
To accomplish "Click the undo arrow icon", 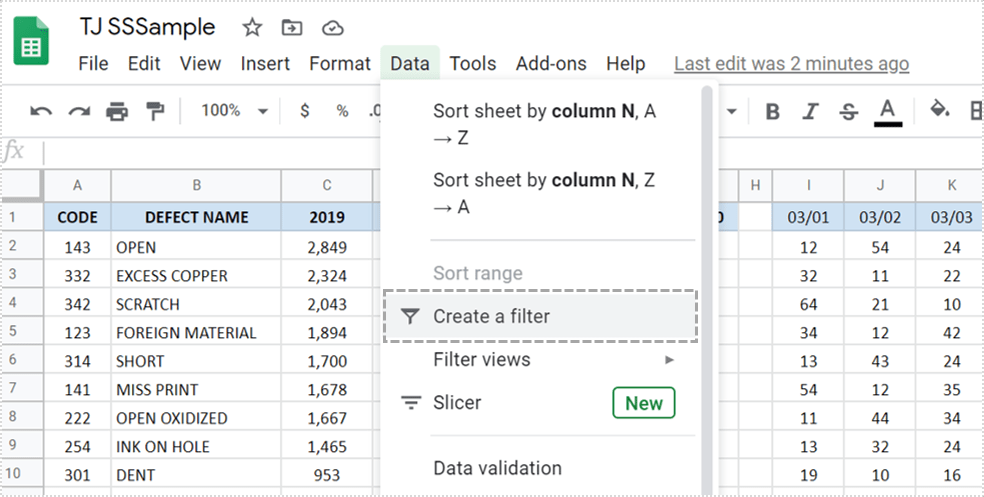I will click(x=41, y=111).
